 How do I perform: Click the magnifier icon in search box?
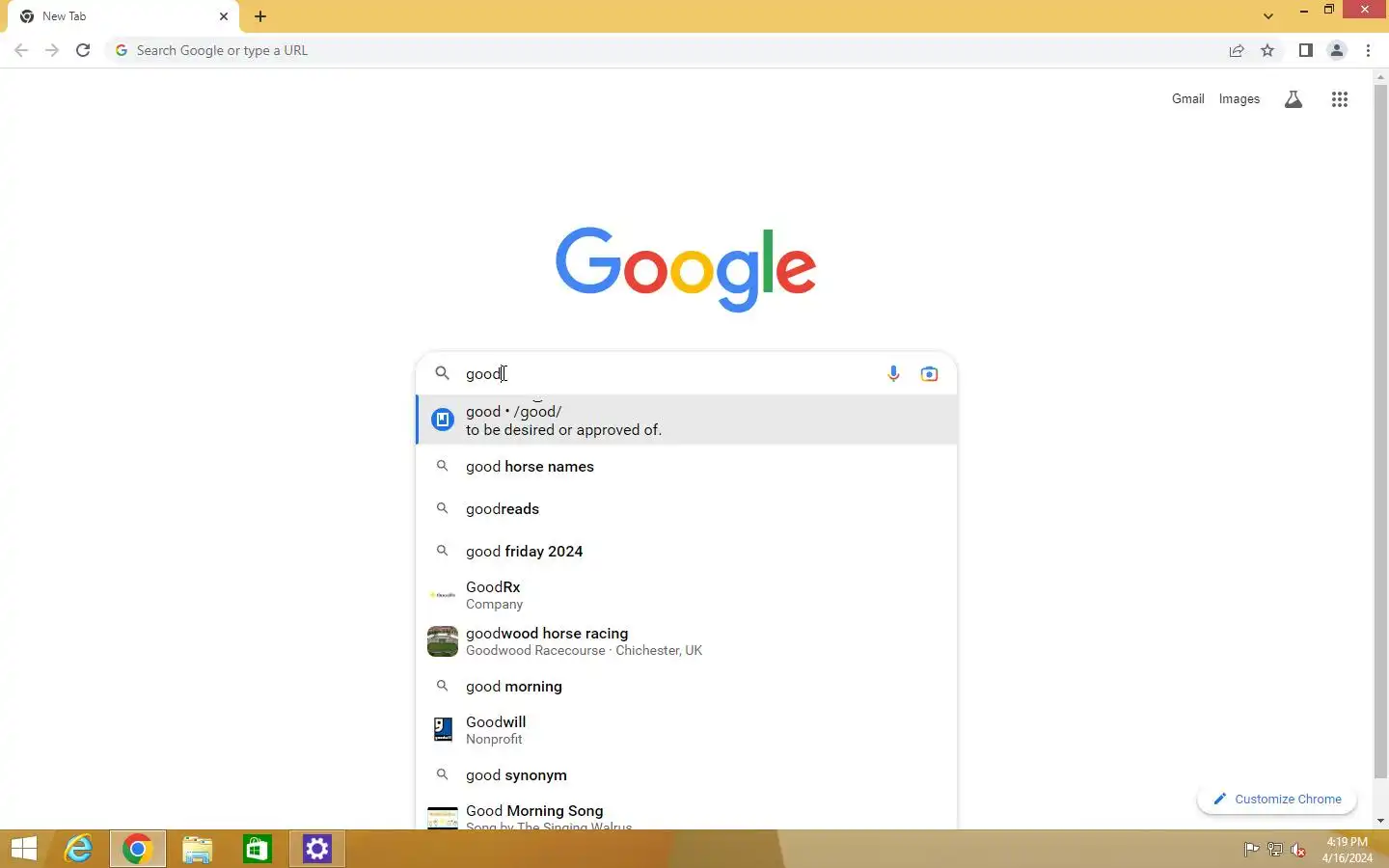coord(442,373)
